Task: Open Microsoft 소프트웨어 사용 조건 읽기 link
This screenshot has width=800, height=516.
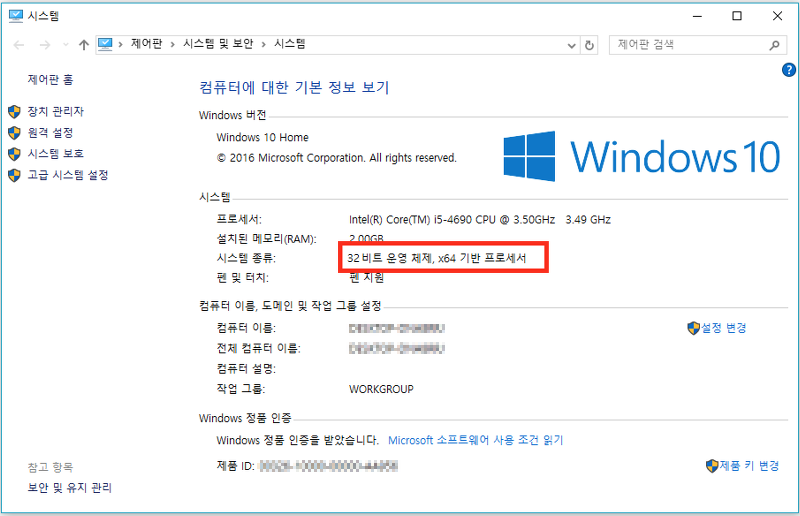Action: click(x=476, y=440)
